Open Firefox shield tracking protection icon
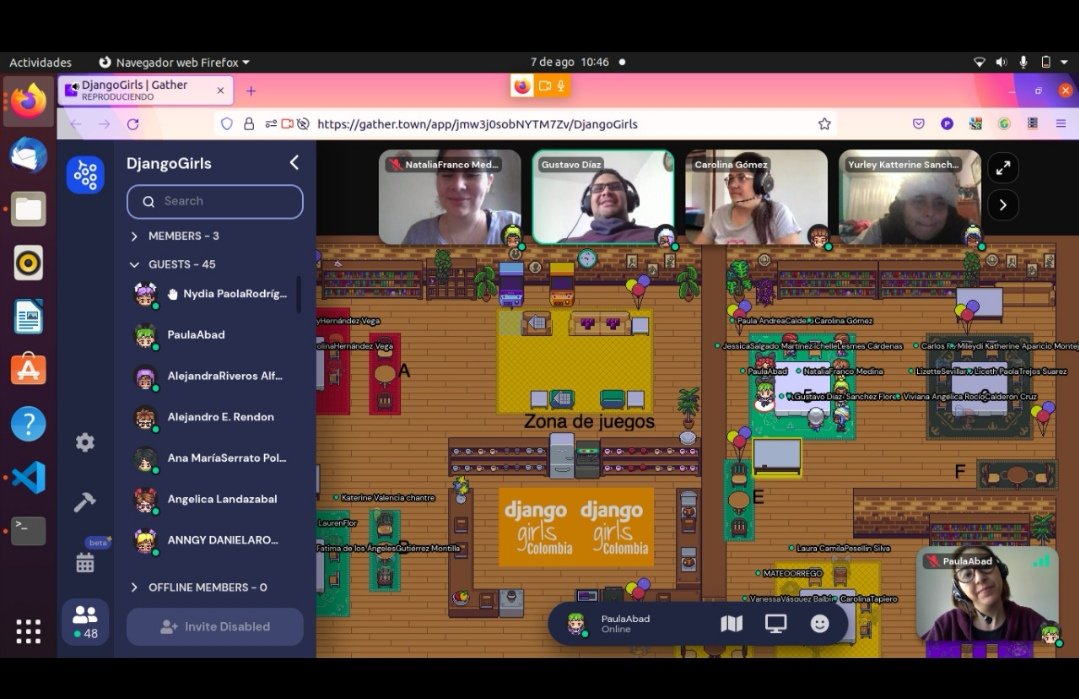Screen dimensions: 1079x699 click(226, 124)
